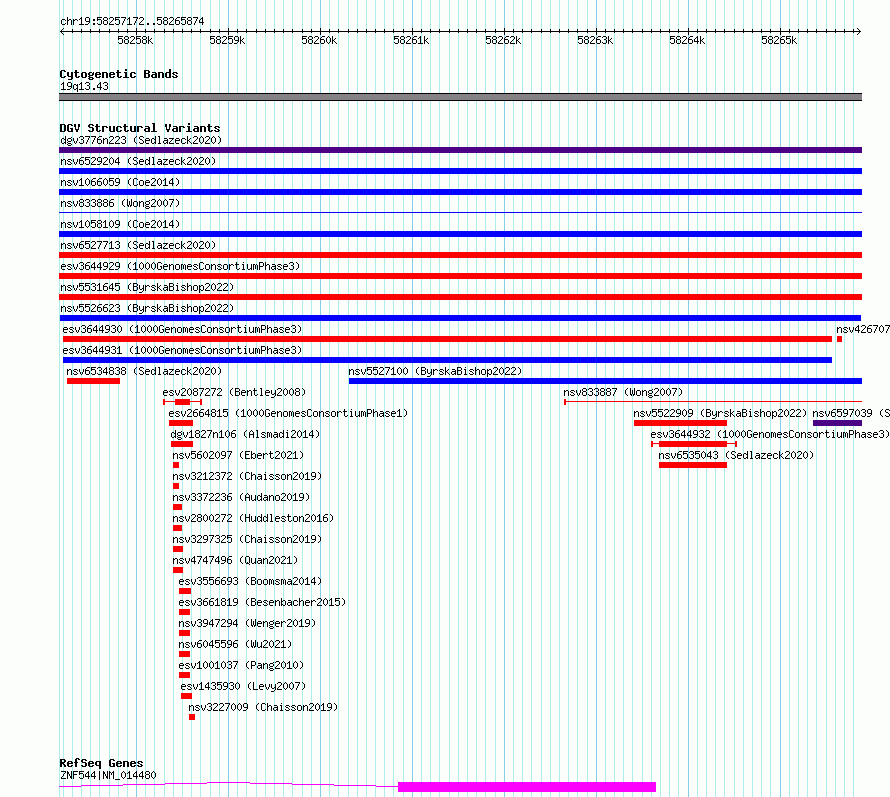Click the 58264k ruler position label
This screenshot has height=797, width=890.
click(x=687, y=40)
